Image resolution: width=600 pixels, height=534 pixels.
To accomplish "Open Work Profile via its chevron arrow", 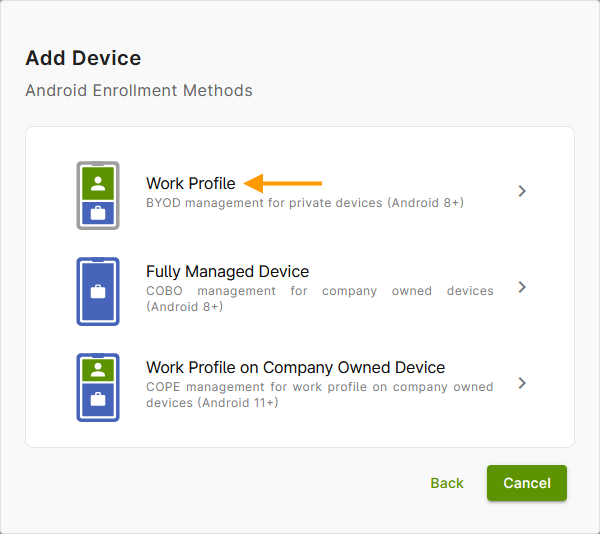I will (522, 191).
